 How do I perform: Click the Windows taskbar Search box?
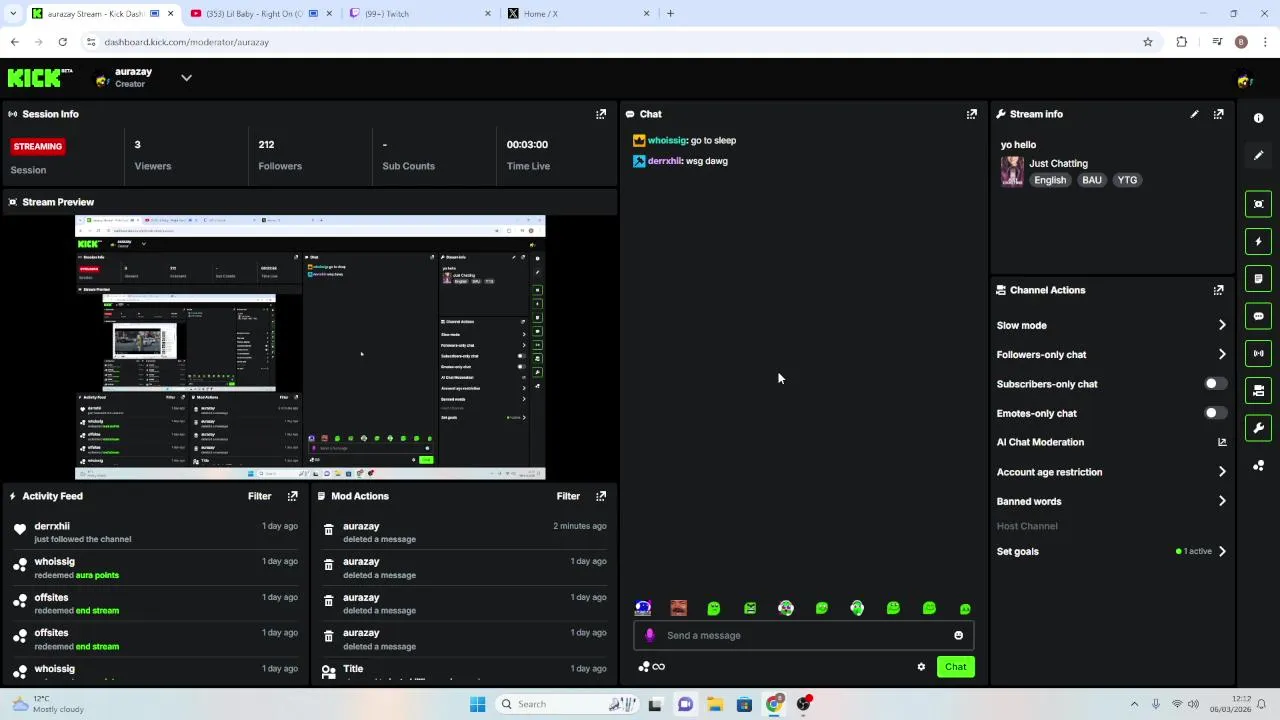click(566, 704)
